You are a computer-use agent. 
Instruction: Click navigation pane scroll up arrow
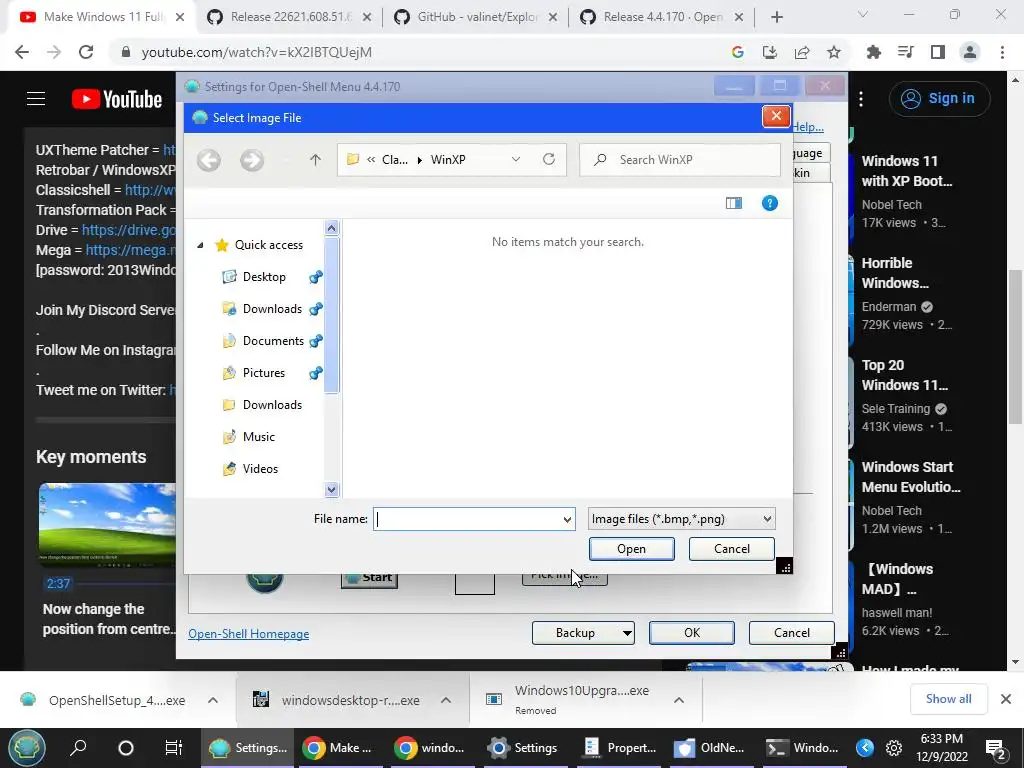pyautogui.click(x=332, y=228)
